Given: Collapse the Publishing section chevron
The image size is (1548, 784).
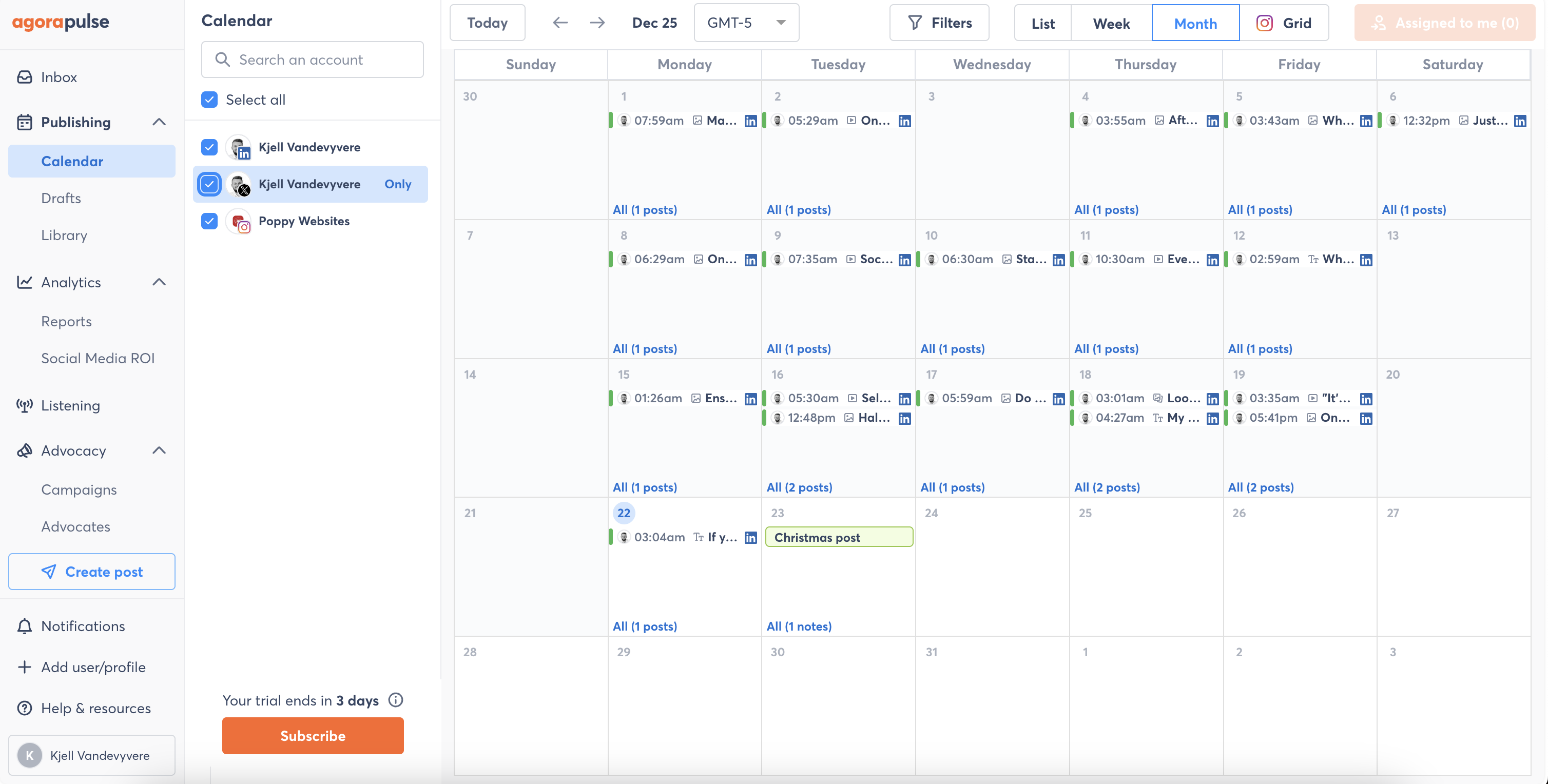Looking at the screenshot, I should coord(159,122).
